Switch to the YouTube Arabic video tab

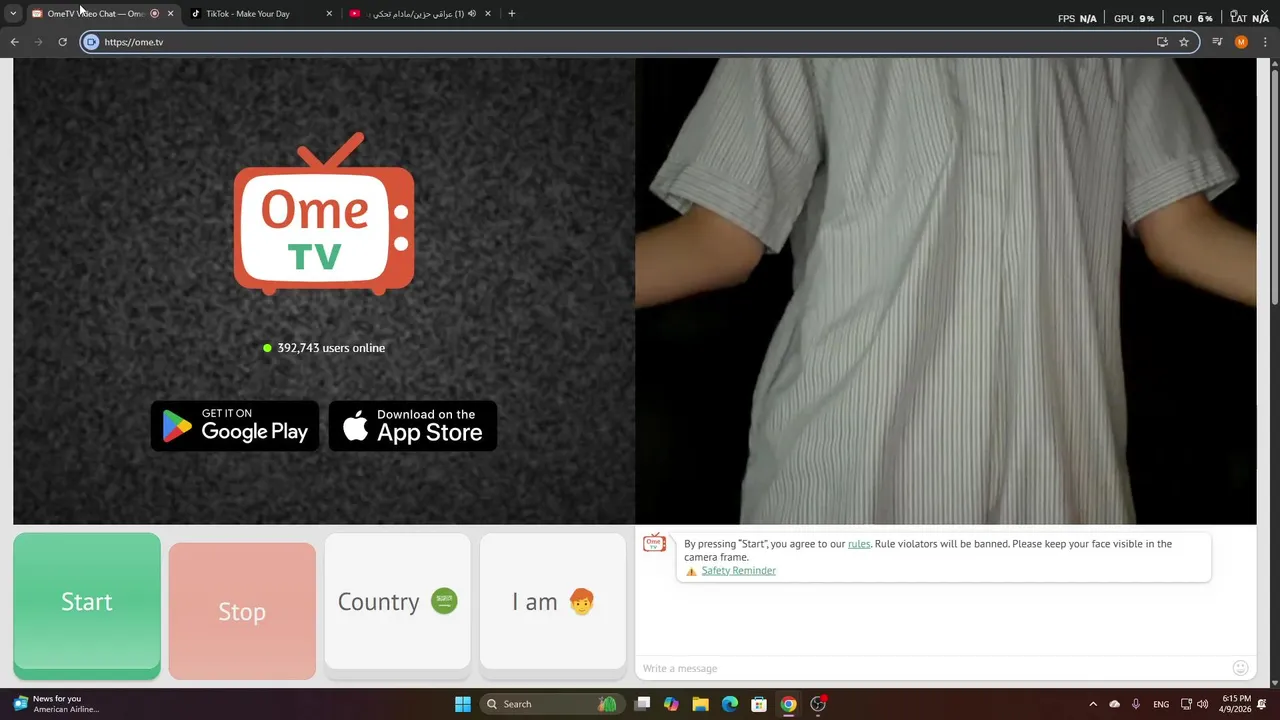(x=419, y=14)
